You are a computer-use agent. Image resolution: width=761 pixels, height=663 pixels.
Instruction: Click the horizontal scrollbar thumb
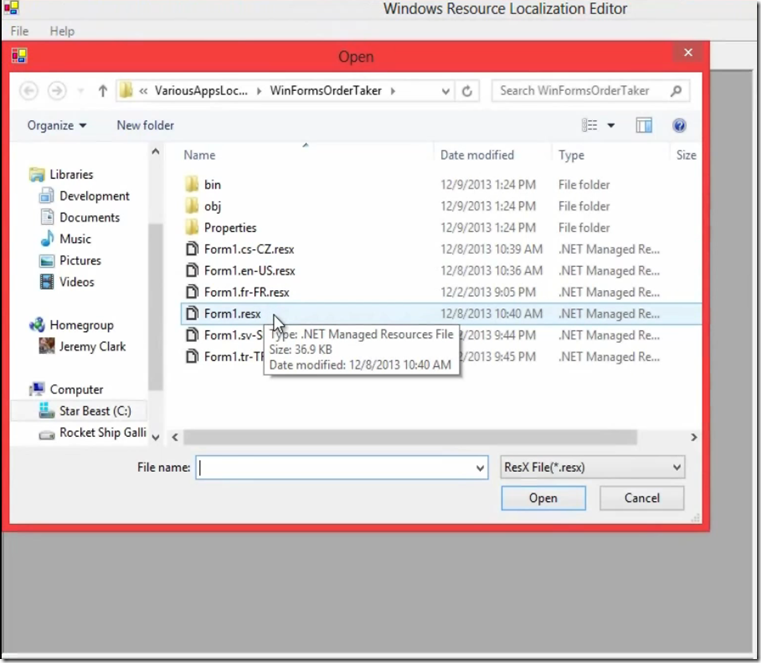click(x=410, y=437)
